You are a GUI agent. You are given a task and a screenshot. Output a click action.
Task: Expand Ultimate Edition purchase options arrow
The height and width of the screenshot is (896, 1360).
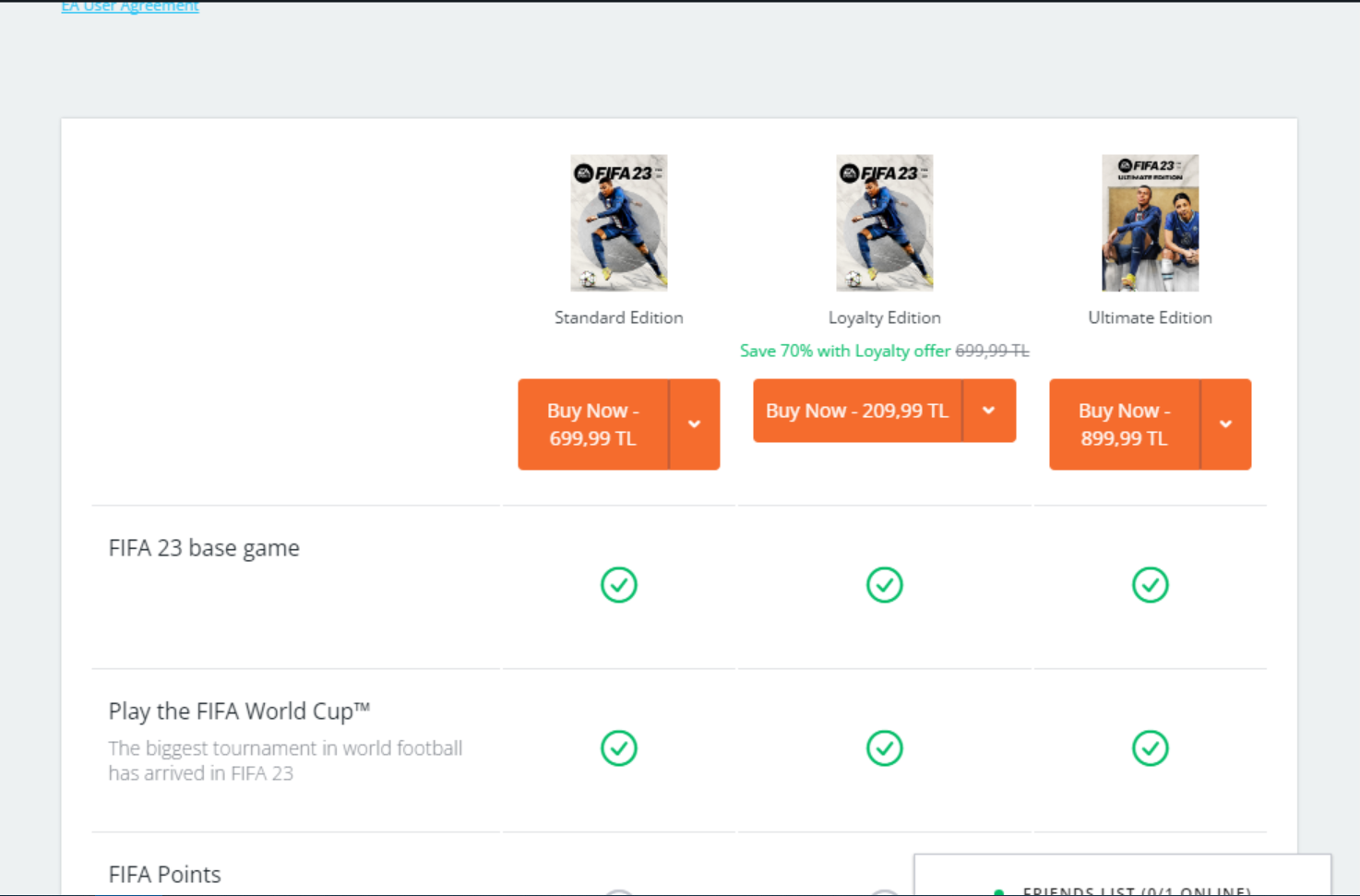coord(1226,424)
